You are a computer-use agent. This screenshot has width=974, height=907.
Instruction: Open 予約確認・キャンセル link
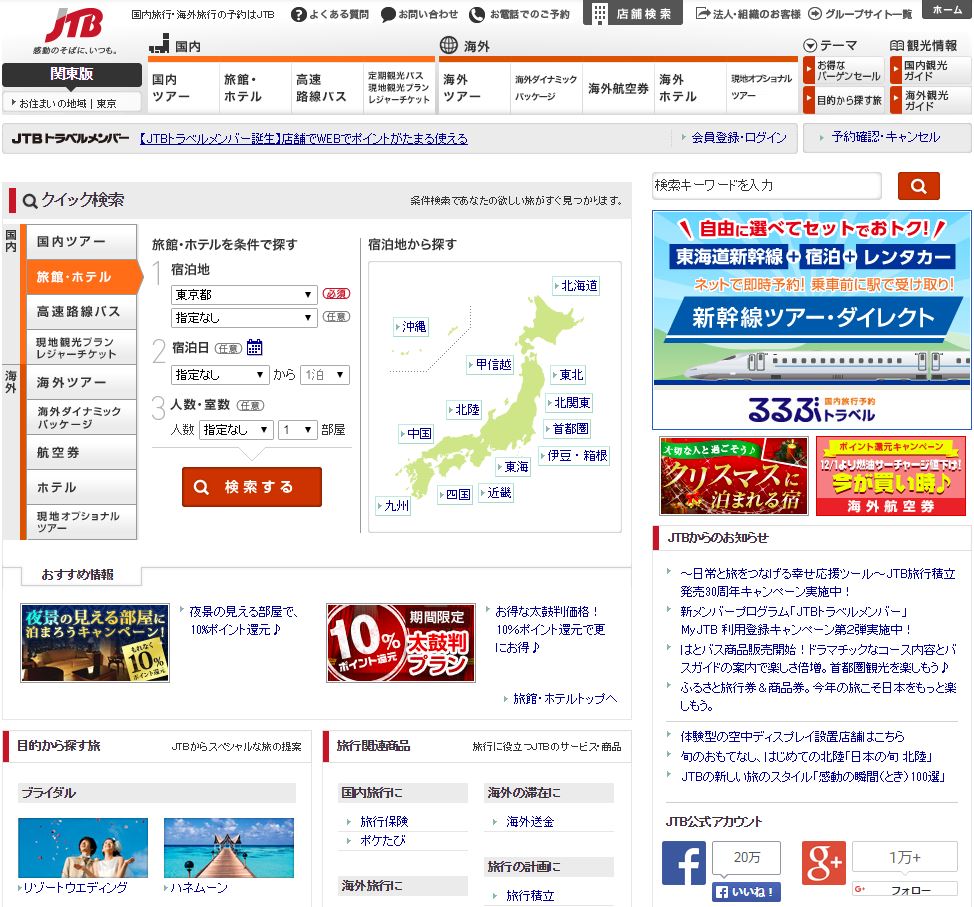[886, 137]
